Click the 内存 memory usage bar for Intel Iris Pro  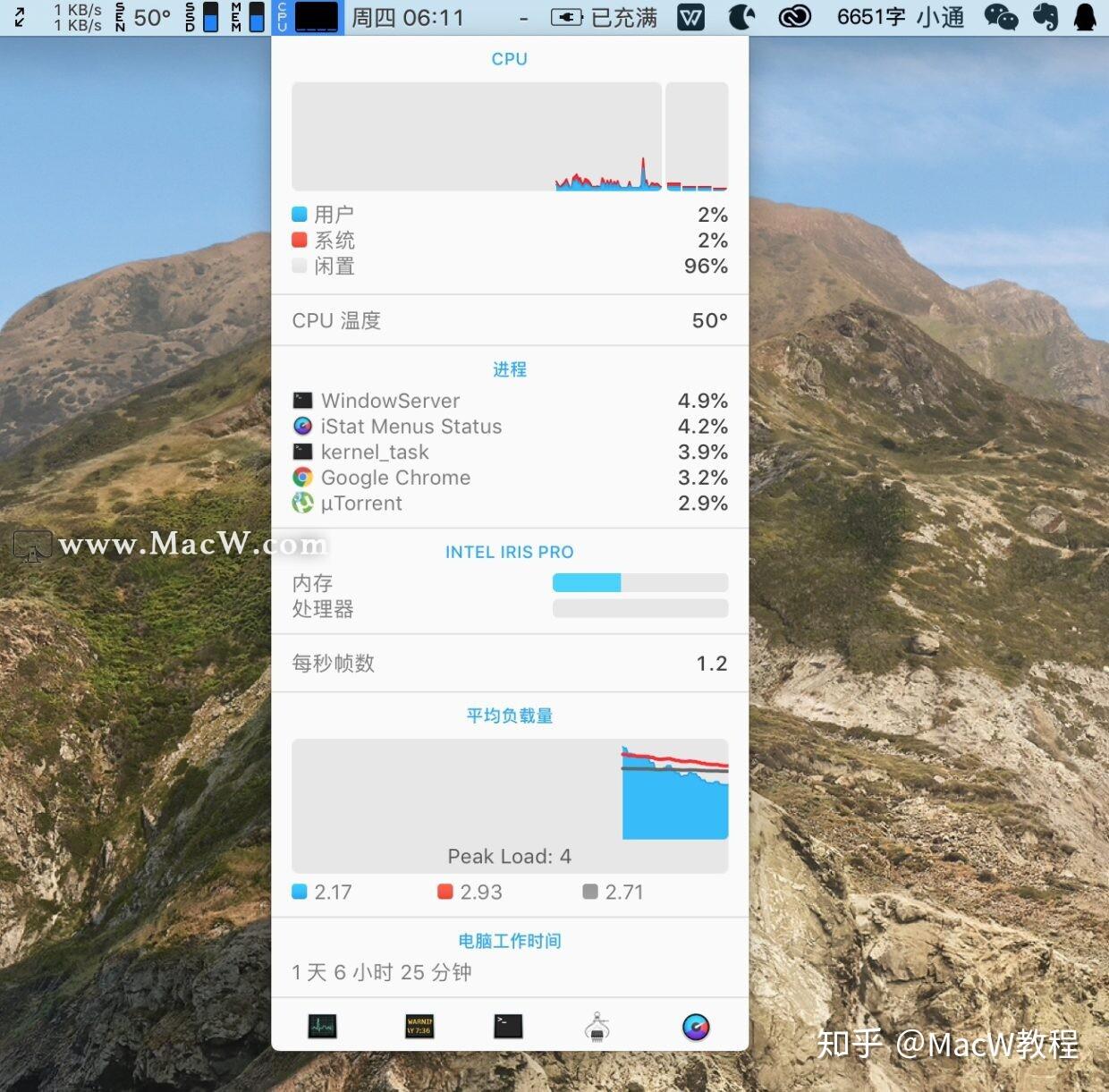[640, 582]
